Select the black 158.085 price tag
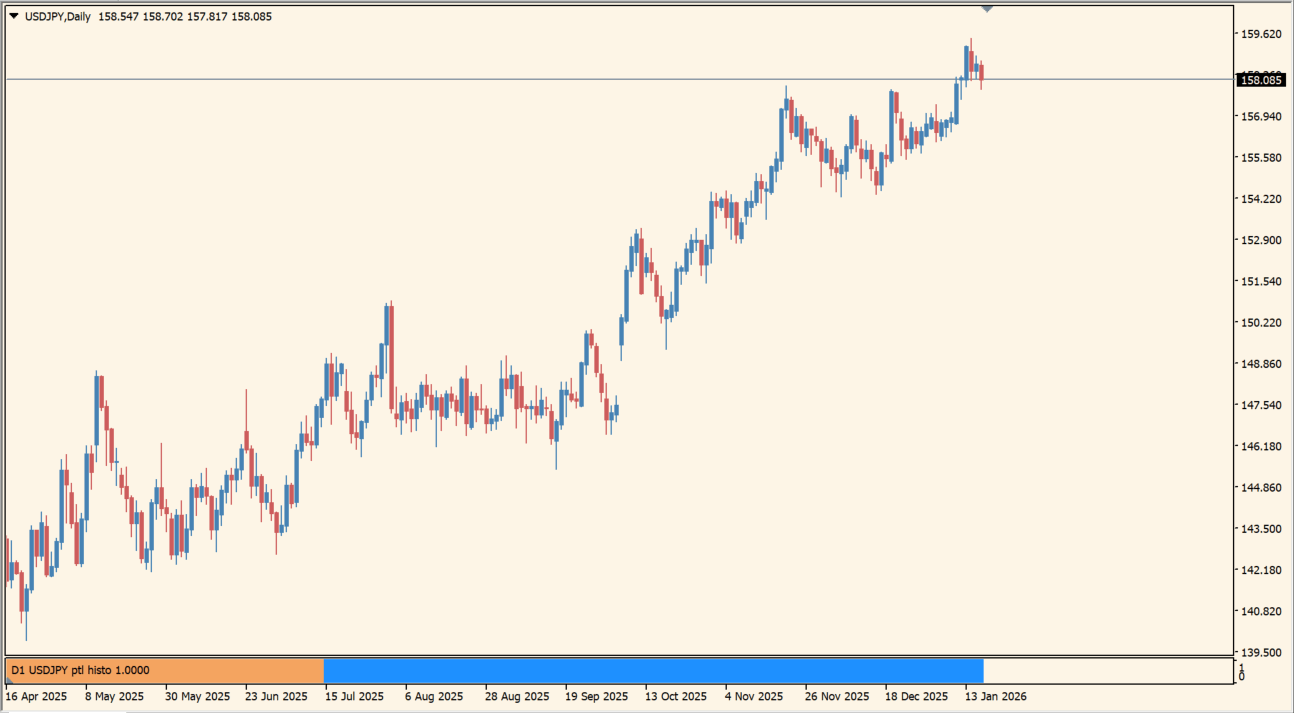Image resolution: width=1294 pixels, height=713 pixels. click(1260, 79)
